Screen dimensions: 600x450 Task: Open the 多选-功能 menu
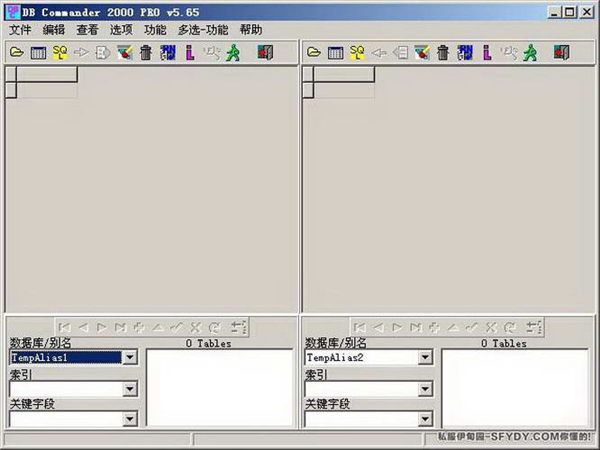pos(203,29)
